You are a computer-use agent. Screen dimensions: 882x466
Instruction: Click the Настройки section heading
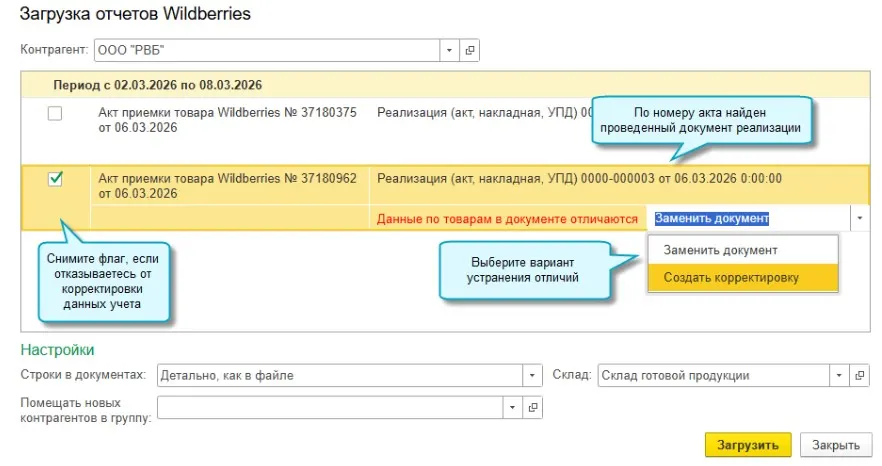(x=57, y=350)
